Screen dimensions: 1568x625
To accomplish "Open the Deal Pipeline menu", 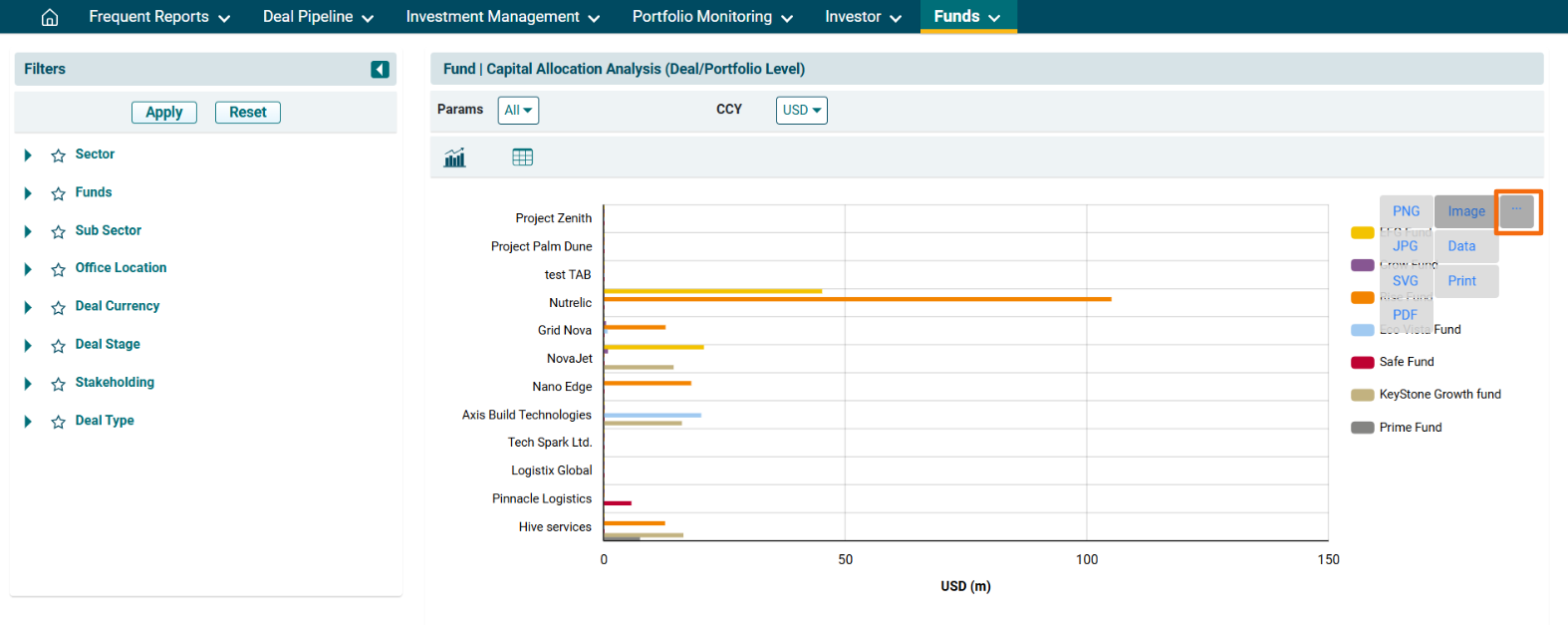I will (318, 17).
